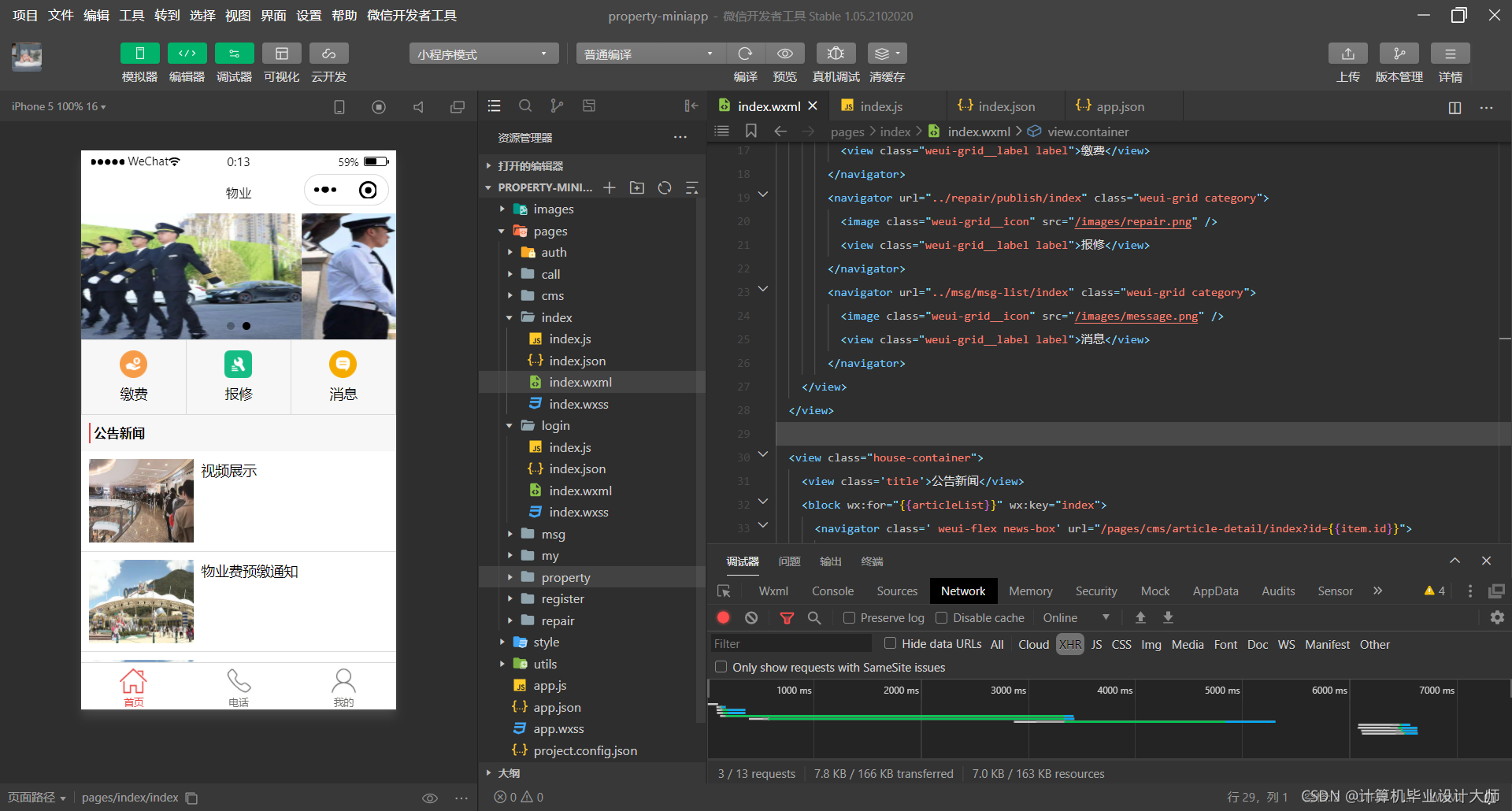Image resolution: width=1512 pixels, height=811 pixels.
Task: Toggle the Disable cache checkbox
Action: 941,618
